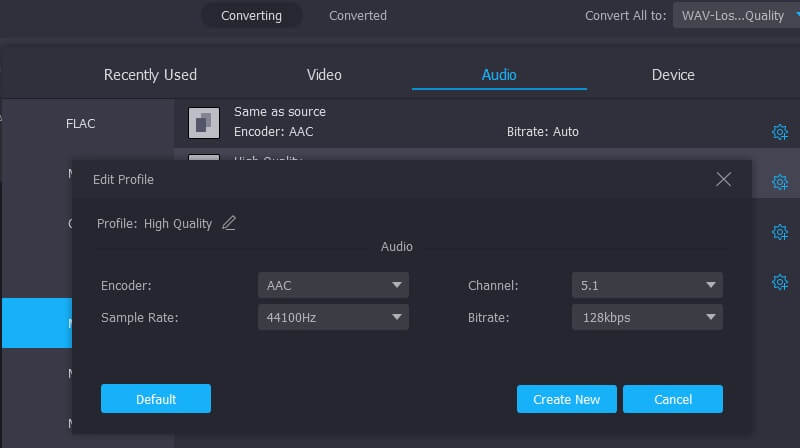Screen dimensions: 800x448
Task: Click the Cancel button
Action: (x=672, y=399)
